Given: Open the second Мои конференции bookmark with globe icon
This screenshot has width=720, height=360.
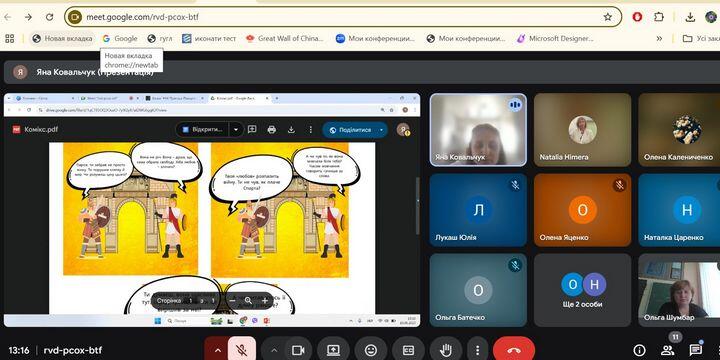Looking at the screenshot, I should 466,39.
